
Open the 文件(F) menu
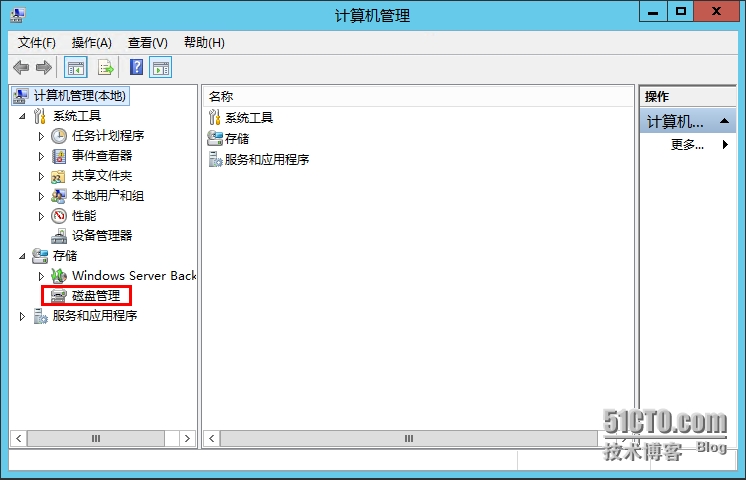point(37,43)
